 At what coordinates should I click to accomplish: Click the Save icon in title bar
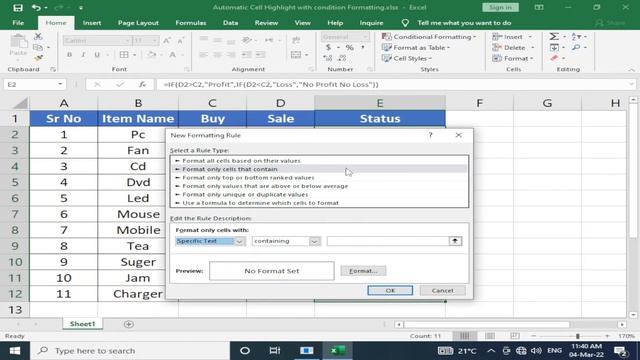[18, 7]
